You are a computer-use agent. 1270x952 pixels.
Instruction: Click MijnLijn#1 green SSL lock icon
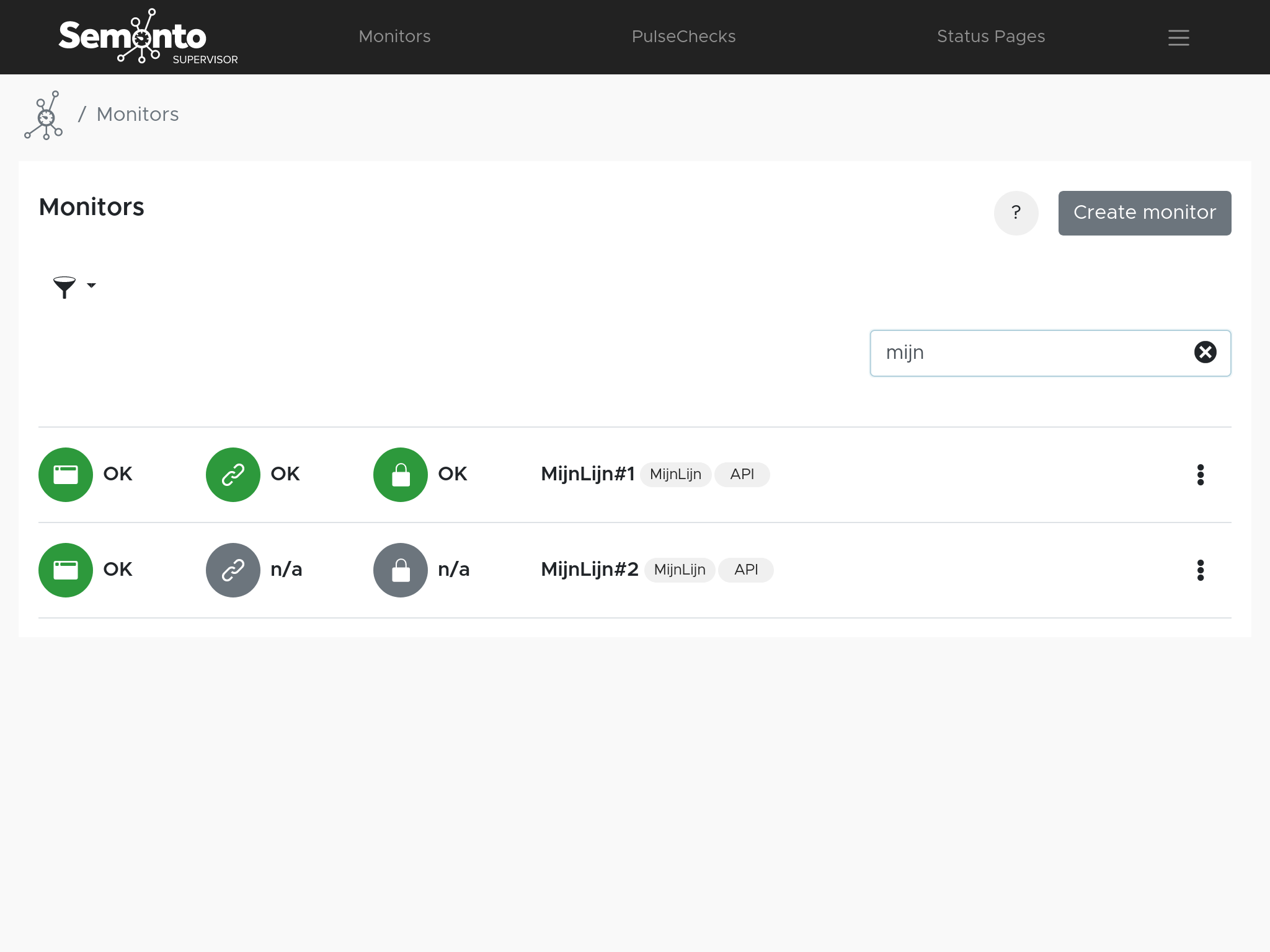pos(401,475)
